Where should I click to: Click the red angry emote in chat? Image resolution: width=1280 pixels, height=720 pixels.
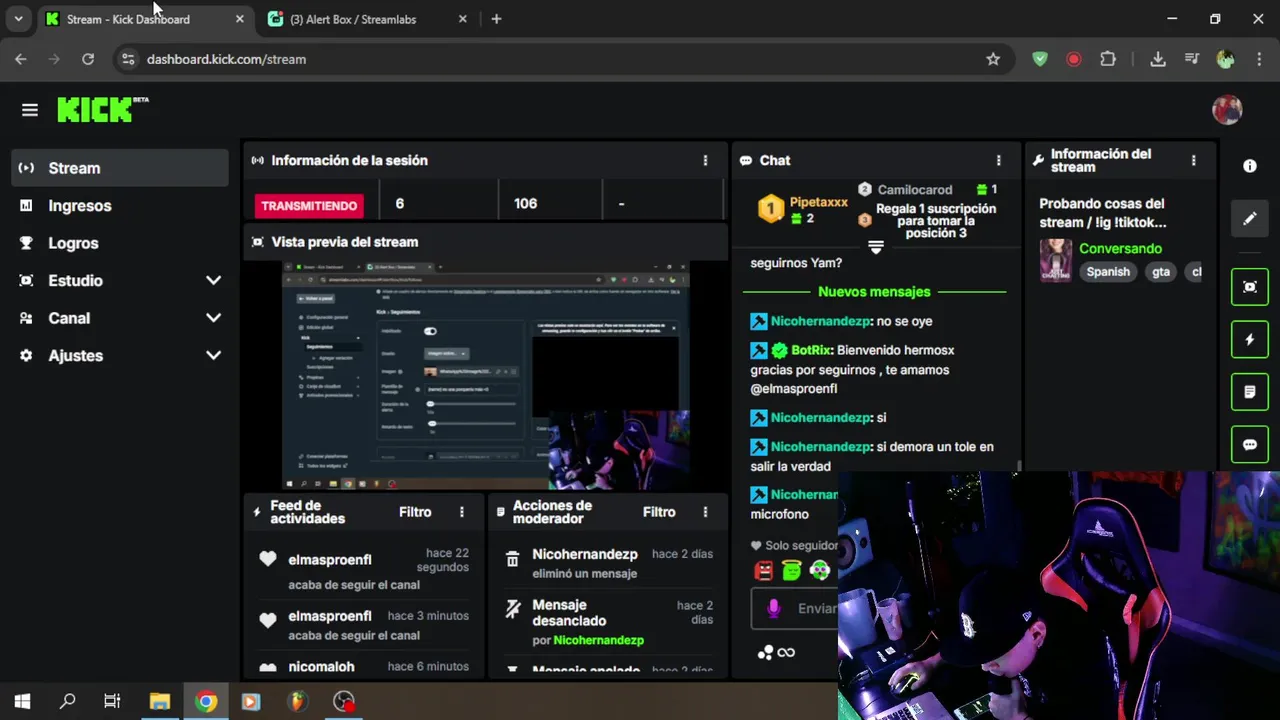pos(764,571)
